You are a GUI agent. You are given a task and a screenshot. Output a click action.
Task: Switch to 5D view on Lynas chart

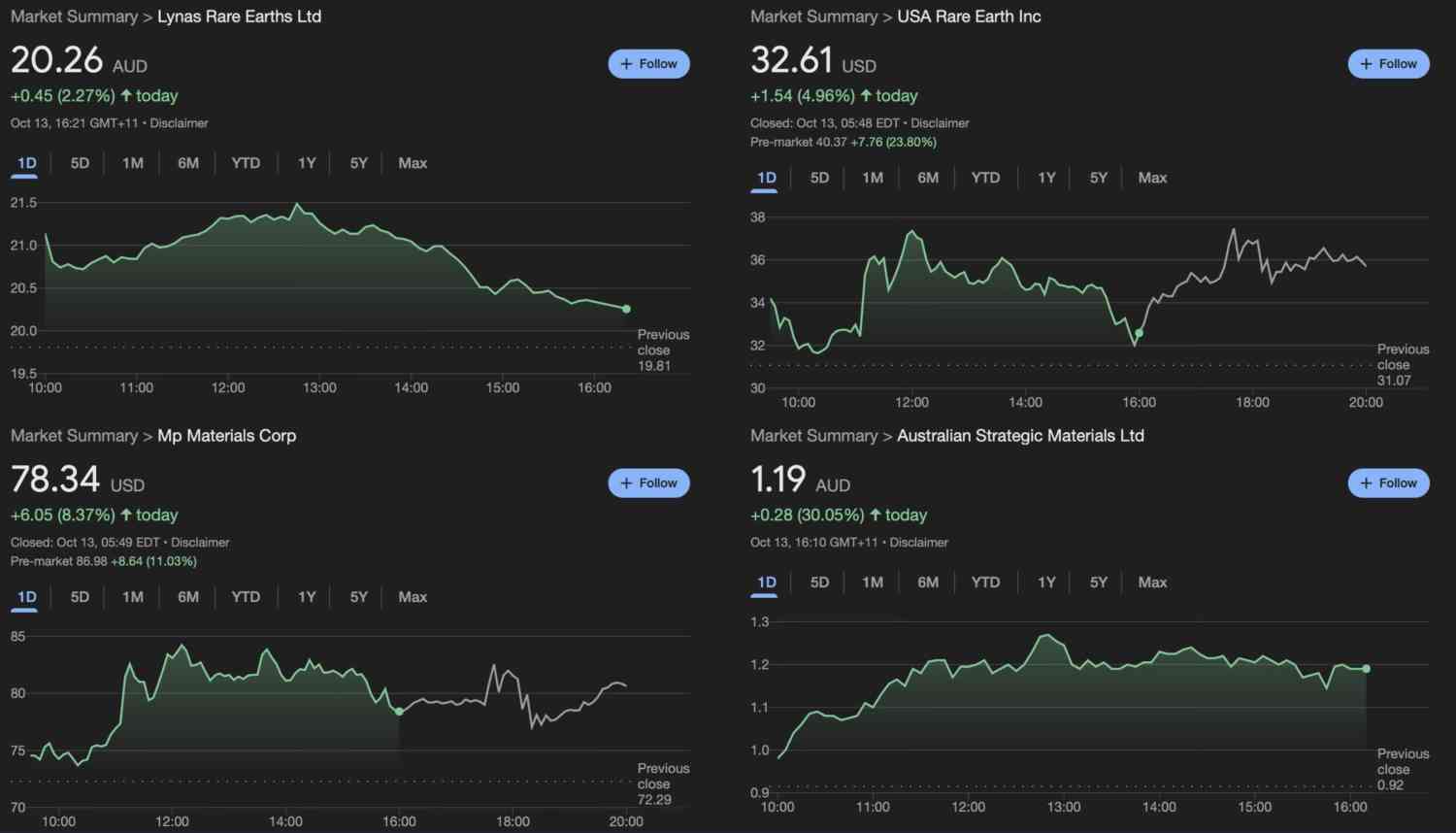(x=79, y=163)
